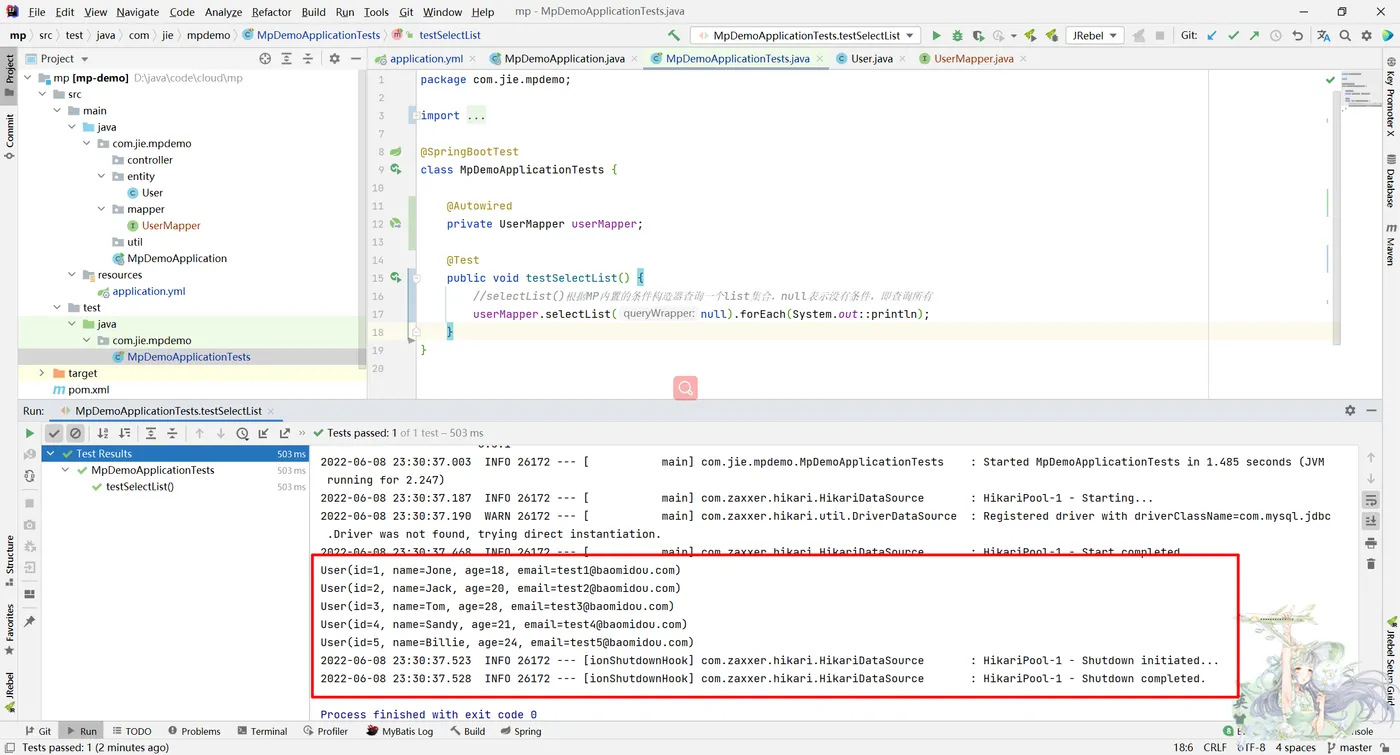This screenshot has height=755, width=1400.
Task: Click the Build Project hammer icon
Action: tap(673, 35)
